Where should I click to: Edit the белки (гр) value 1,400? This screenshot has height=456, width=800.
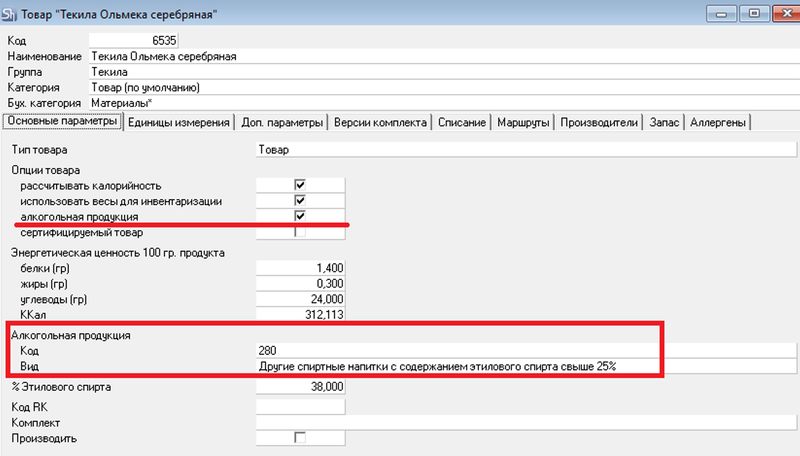(x=301, y=268)
